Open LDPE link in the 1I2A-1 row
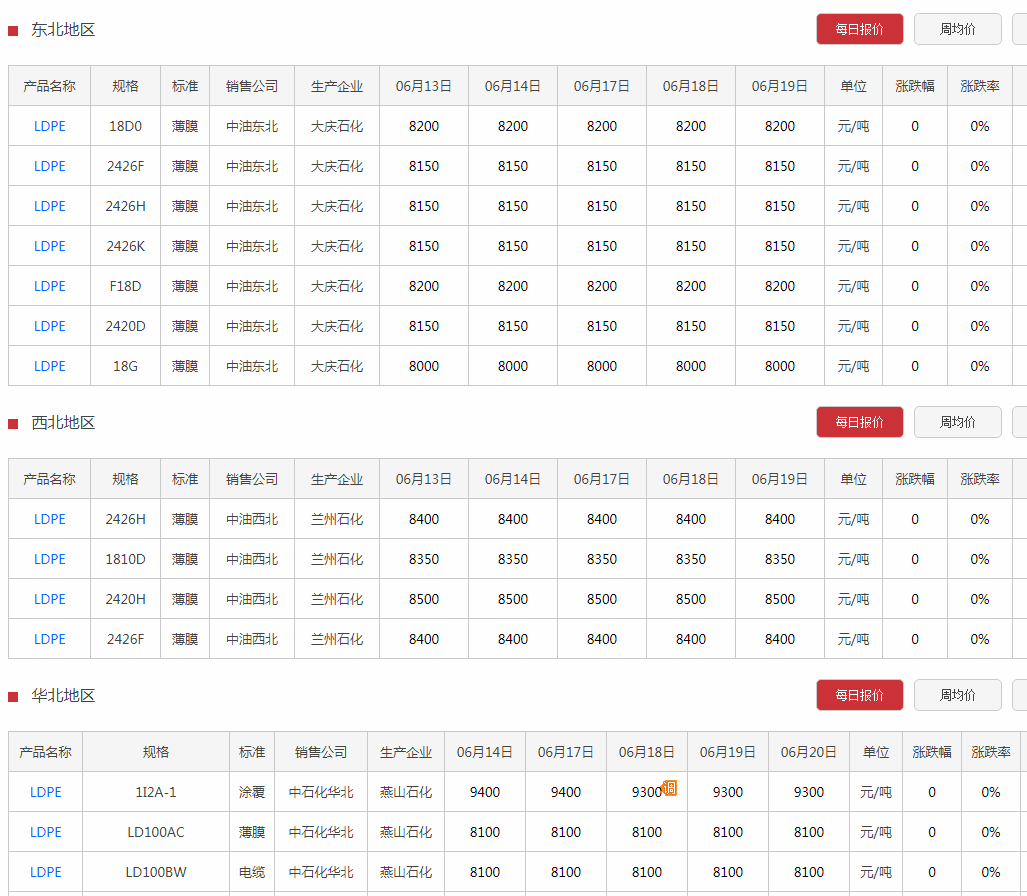This screenshot has height=896, width=1027. click(x=46, y=793)
